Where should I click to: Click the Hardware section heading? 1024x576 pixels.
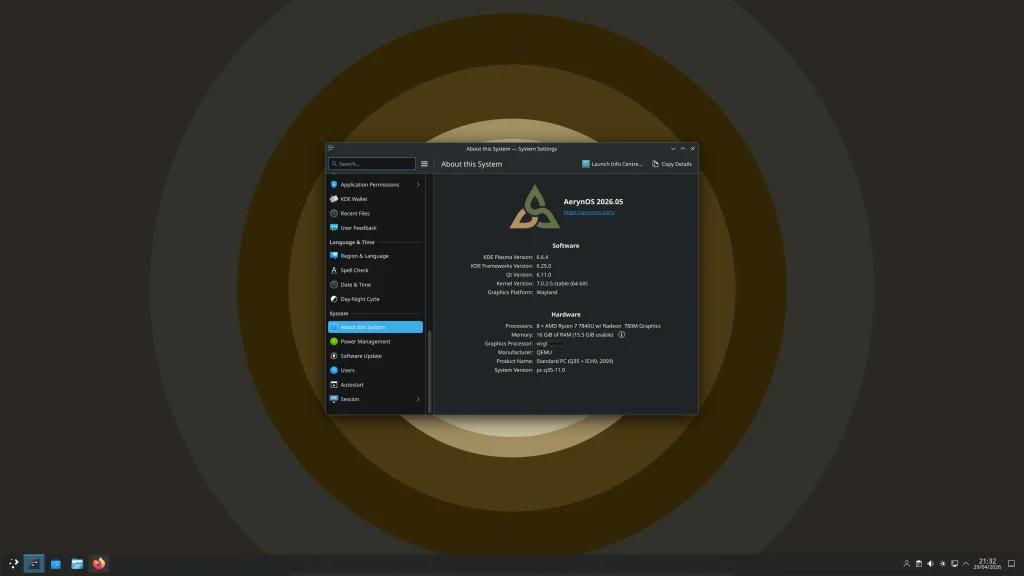[566, 314]
